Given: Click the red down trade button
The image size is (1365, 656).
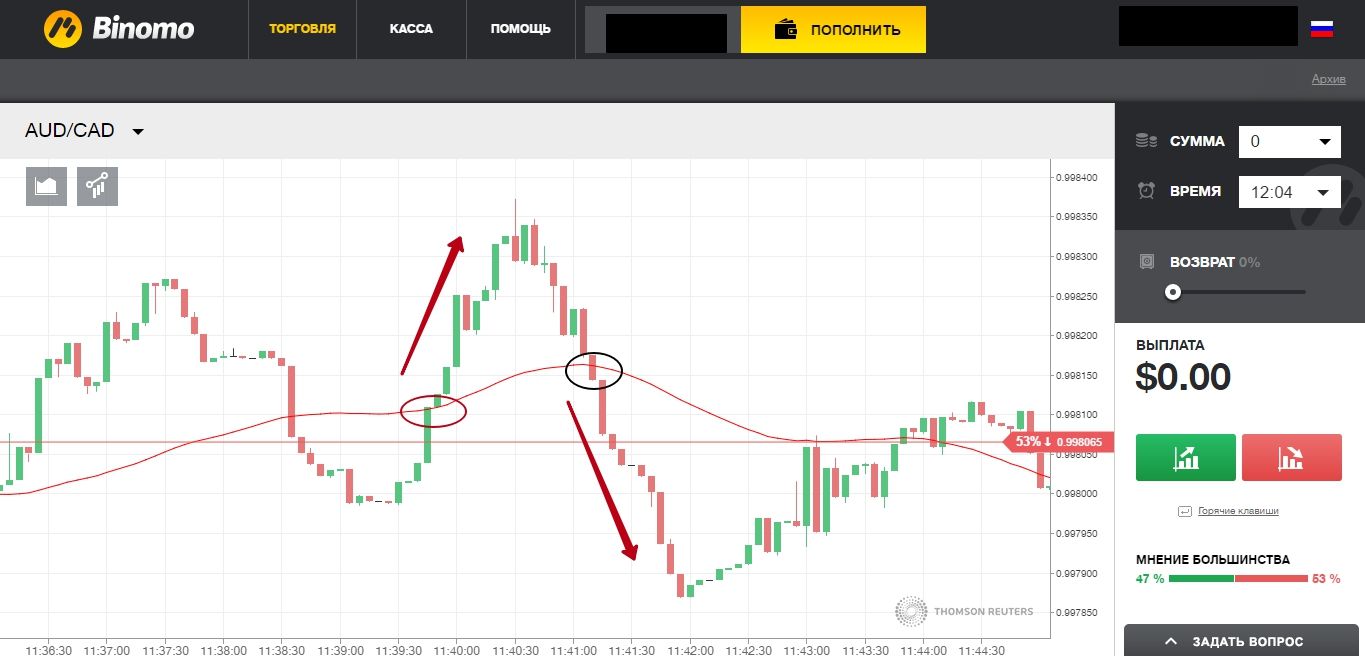Looking at the screenshot, I should (x=1291, y=458).
